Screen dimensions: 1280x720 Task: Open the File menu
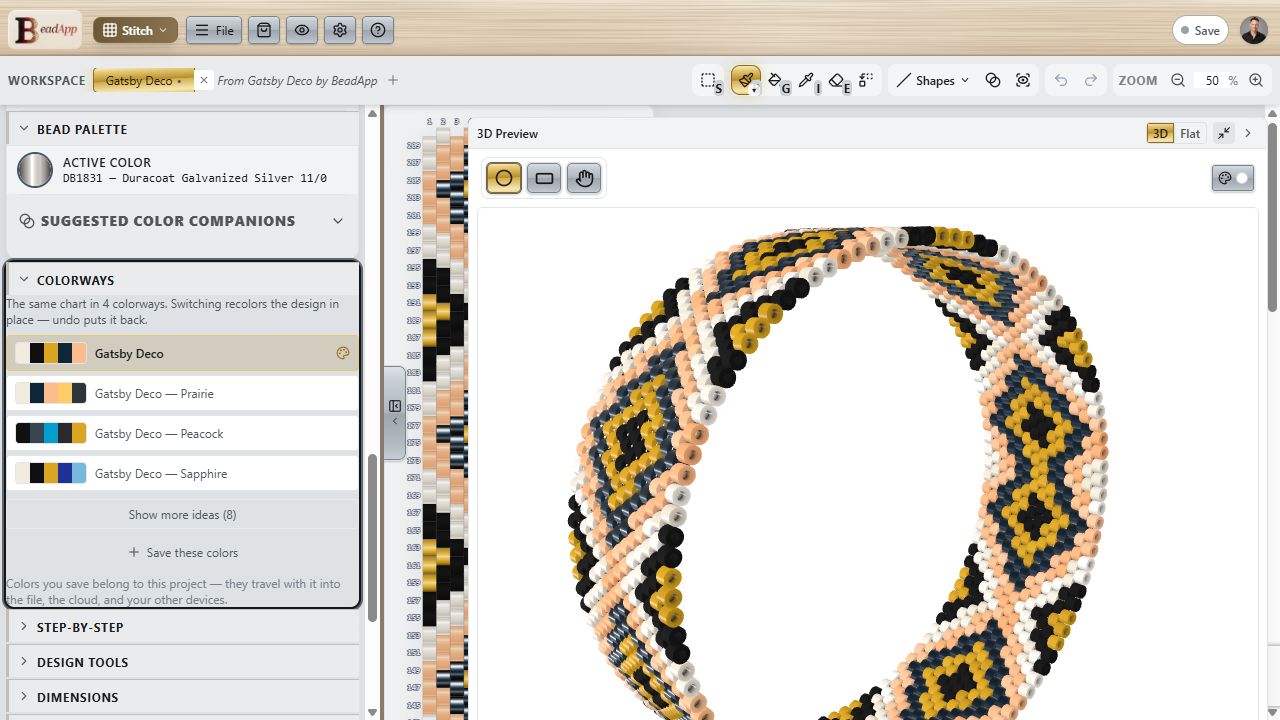tap(214, 30)
